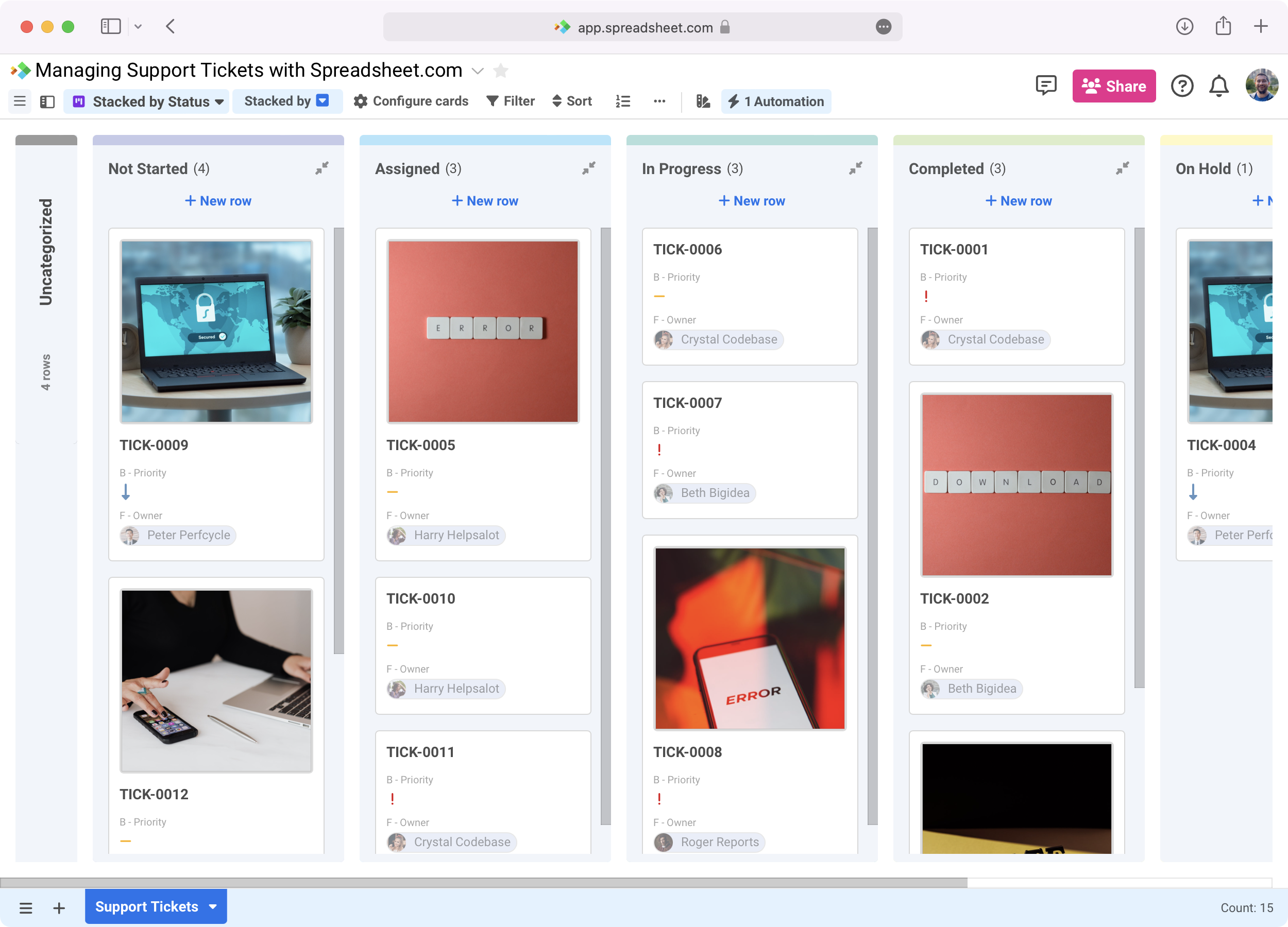Viewport: 1288px width, 927px height.
Task: Toggle the left sidebar panel icon
Action: (47, 101)
